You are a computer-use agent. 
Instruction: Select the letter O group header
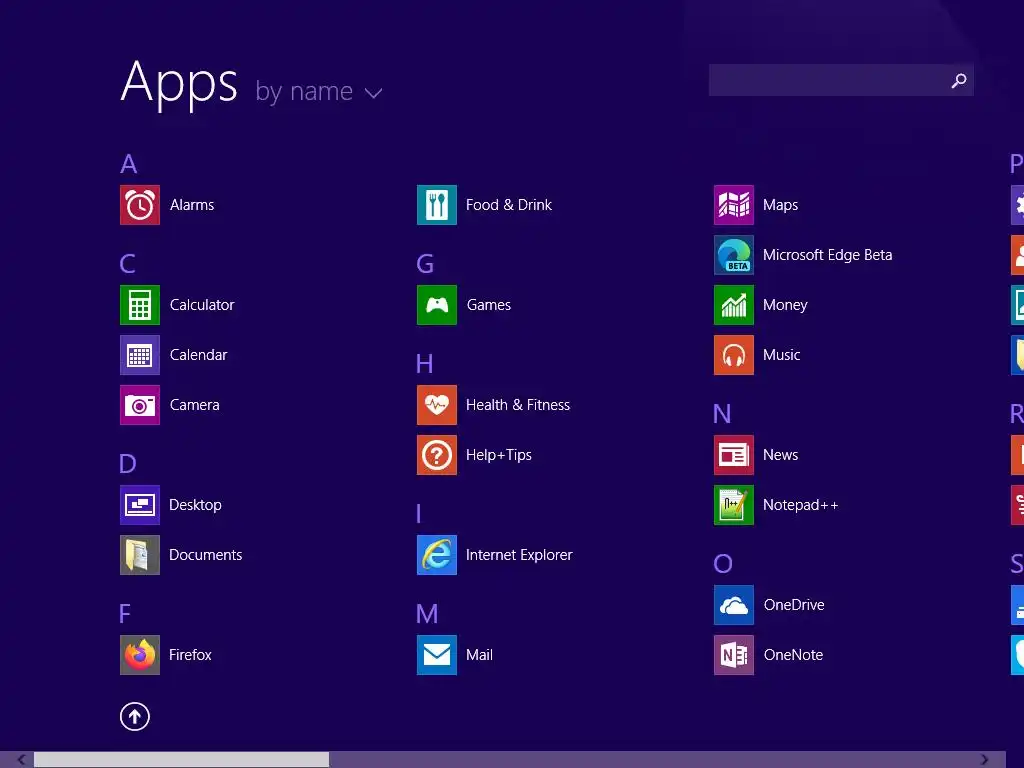tap(723, 564)
